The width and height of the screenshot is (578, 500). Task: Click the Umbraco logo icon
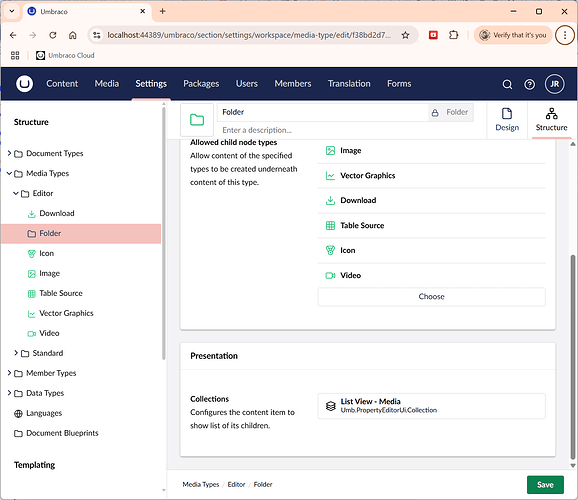24,84
